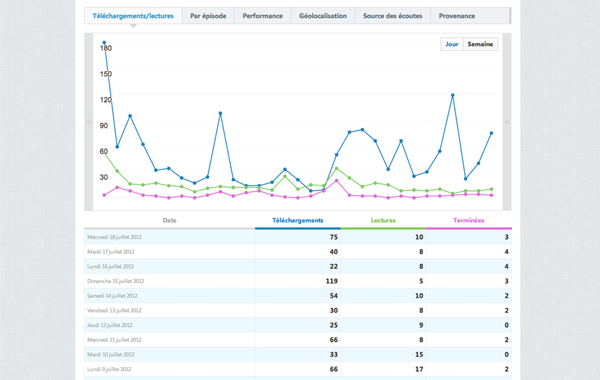Switch chart view to Semaine
The image size is (600, 380).
click(480, 44)
